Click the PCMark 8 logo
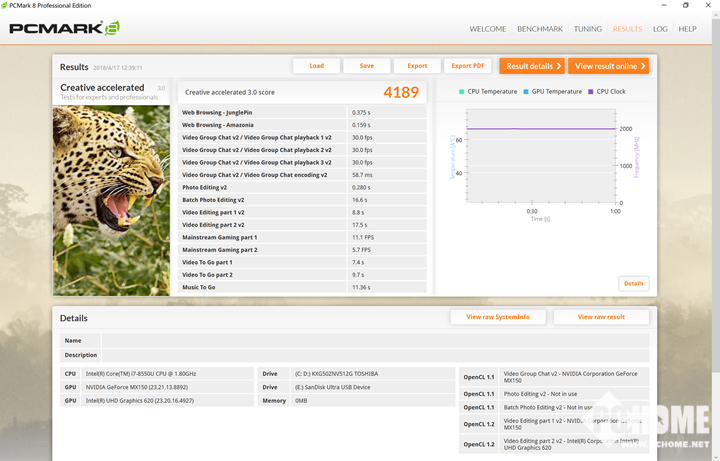The width and height of the screenshot is (720, 461). pos(65,28)
